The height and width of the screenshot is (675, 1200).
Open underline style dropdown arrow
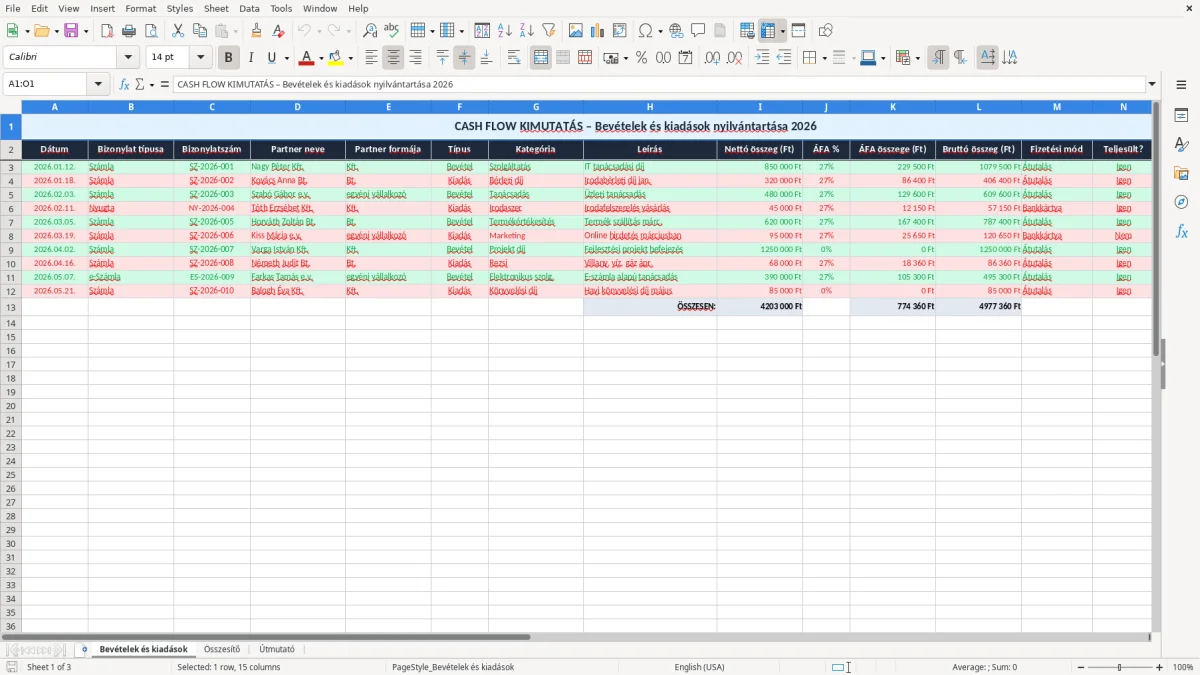[x=286, y=58]
